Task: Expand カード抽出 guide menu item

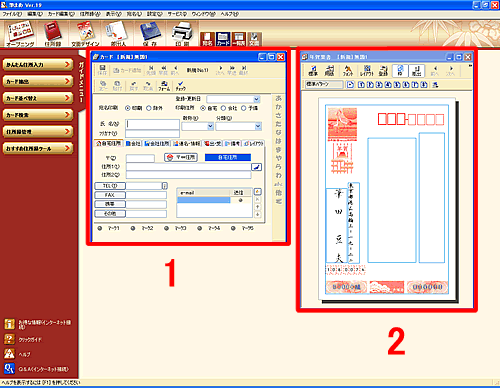Action: 38,81
